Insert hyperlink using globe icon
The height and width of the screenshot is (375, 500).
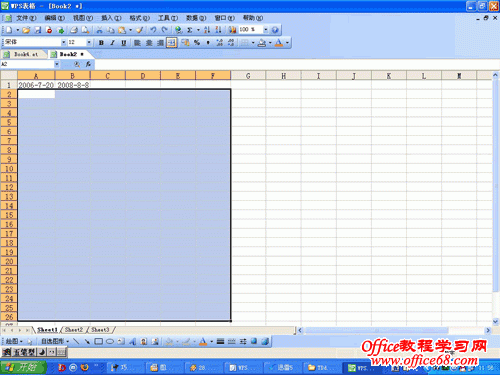coord(179,30)
